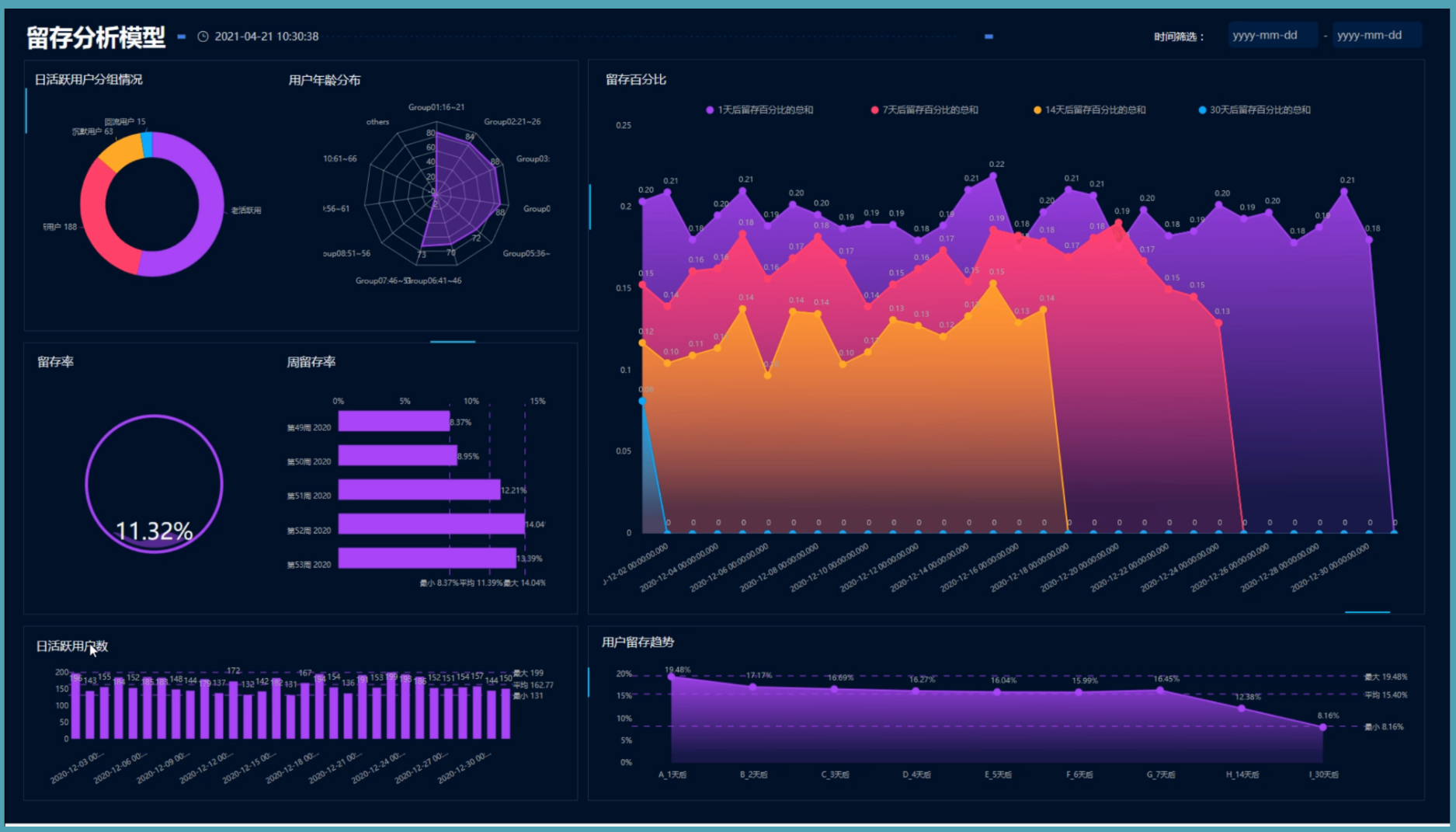Click the 留存百分比 panel title
This screenshot has width=1456, height=832.
(636, 79)
